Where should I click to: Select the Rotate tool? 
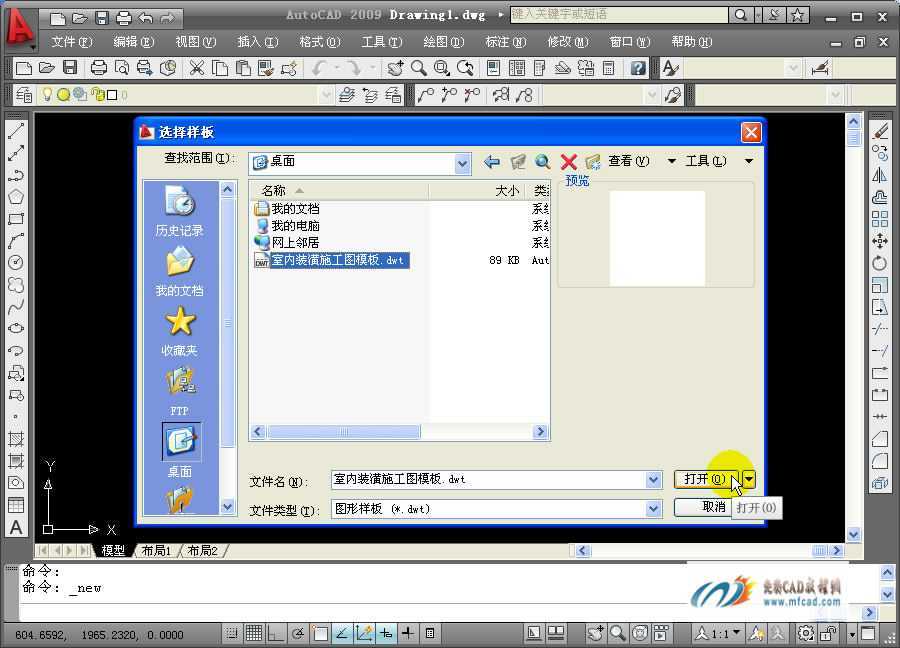pyautogui.click(x=880, y=263)
